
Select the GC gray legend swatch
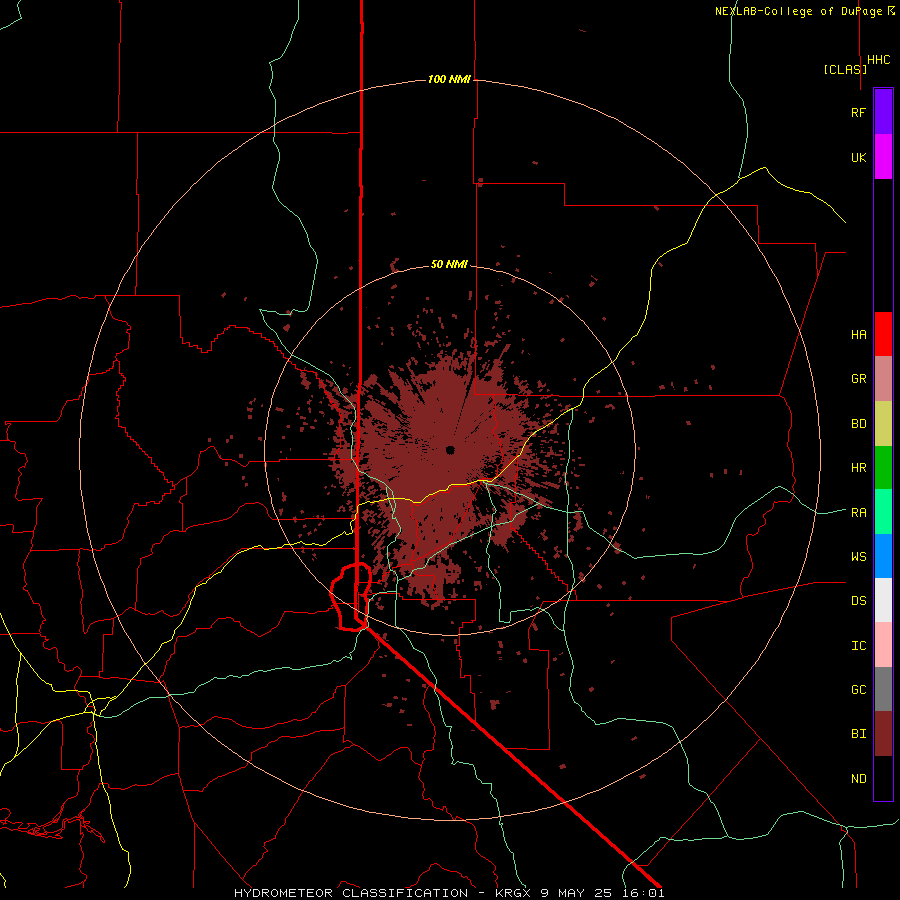(883, 689)
